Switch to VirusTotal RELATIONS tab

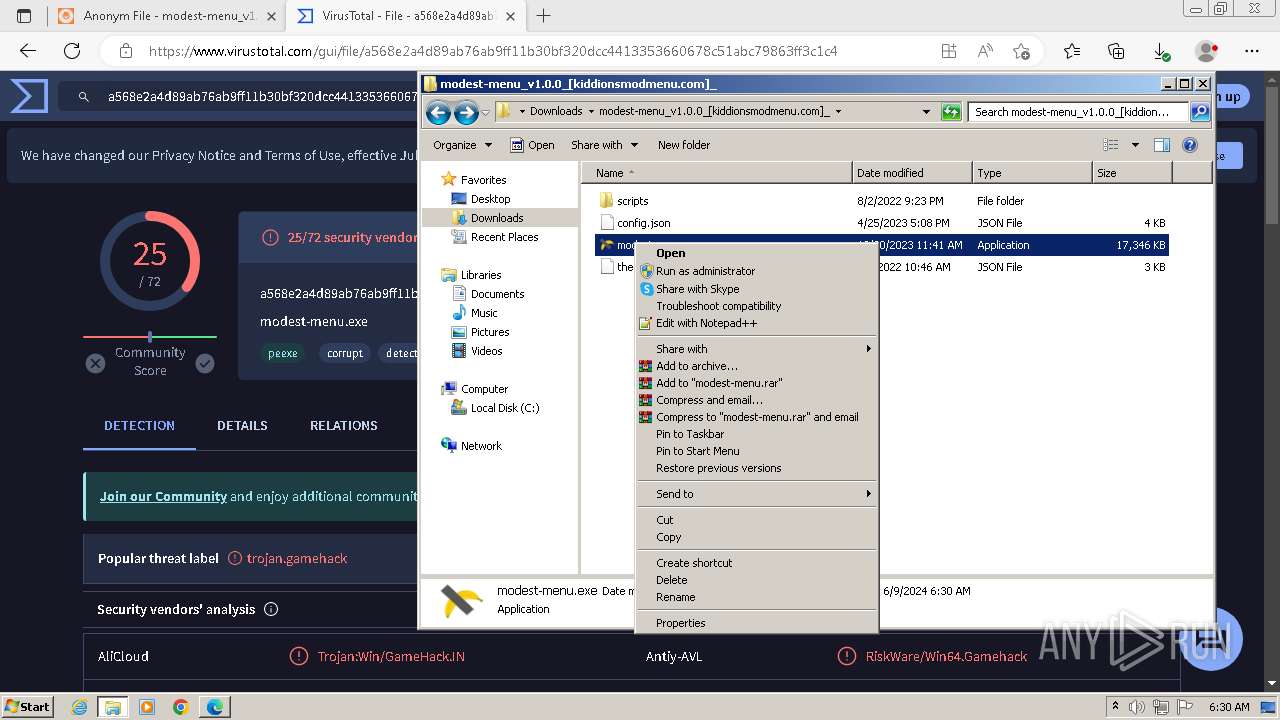coord(343,425)
